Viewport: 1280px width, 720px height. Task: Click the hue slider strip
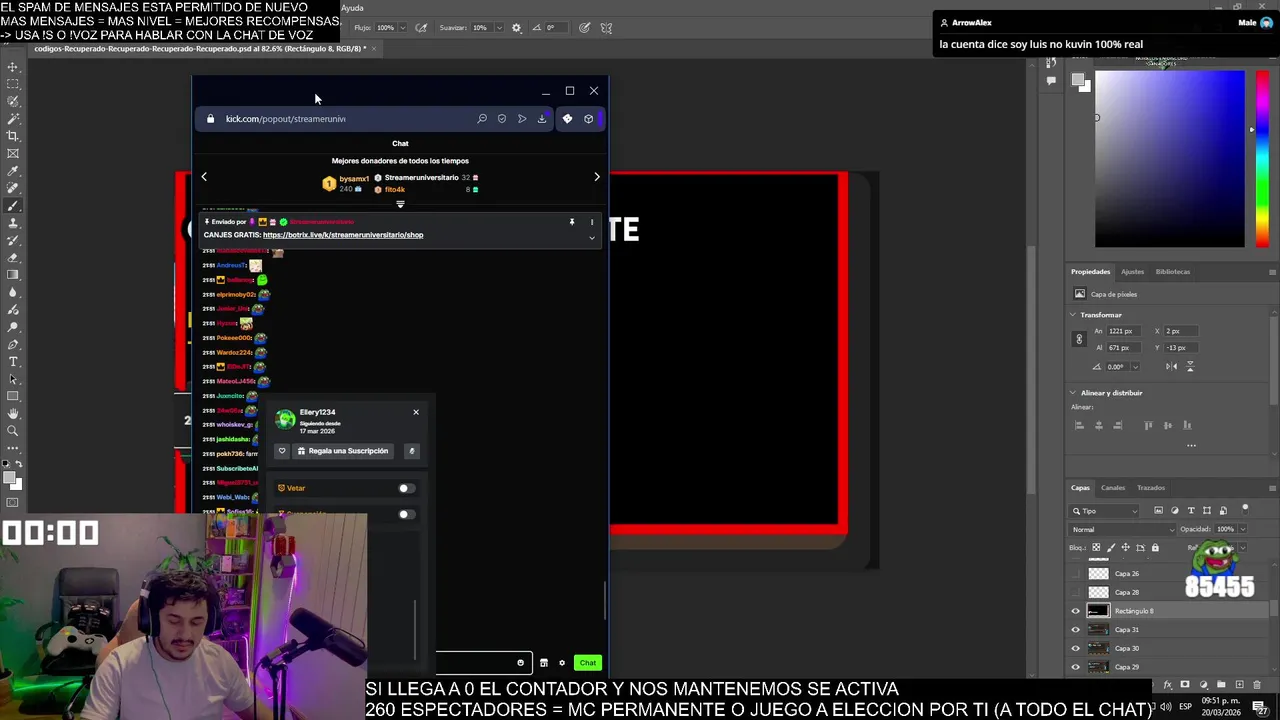[x=1262, y=159]
